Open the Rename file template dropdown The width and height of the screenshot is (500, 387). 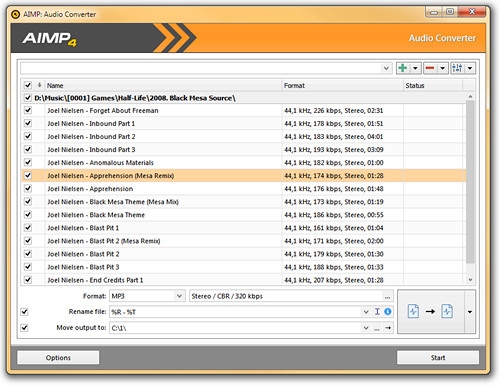[x=366, y=312]
